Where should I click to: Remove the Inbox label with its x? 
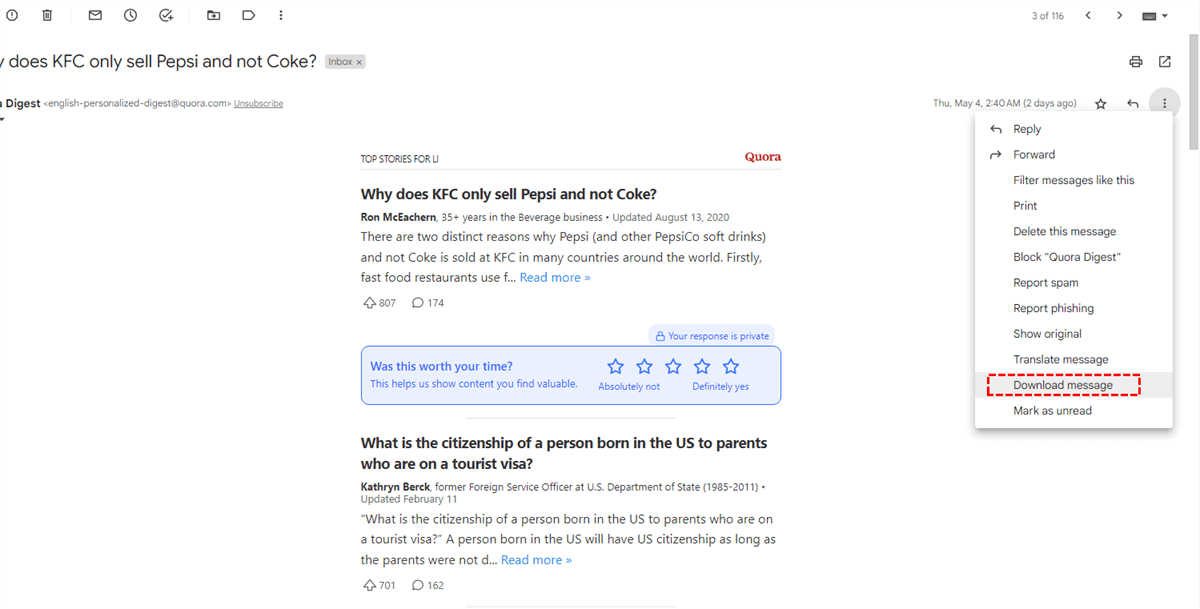click(359, 62)
